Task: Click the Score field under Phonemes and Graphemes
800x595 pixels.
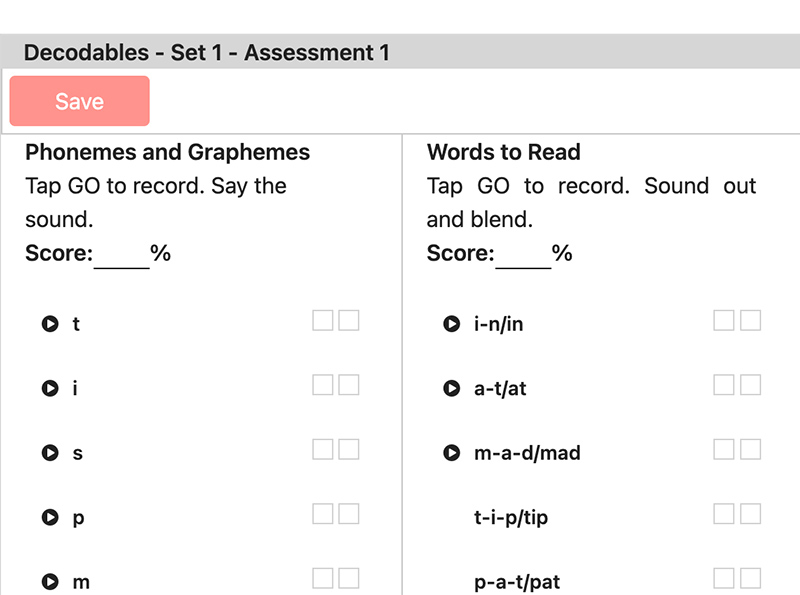Action: pos(120,252)
